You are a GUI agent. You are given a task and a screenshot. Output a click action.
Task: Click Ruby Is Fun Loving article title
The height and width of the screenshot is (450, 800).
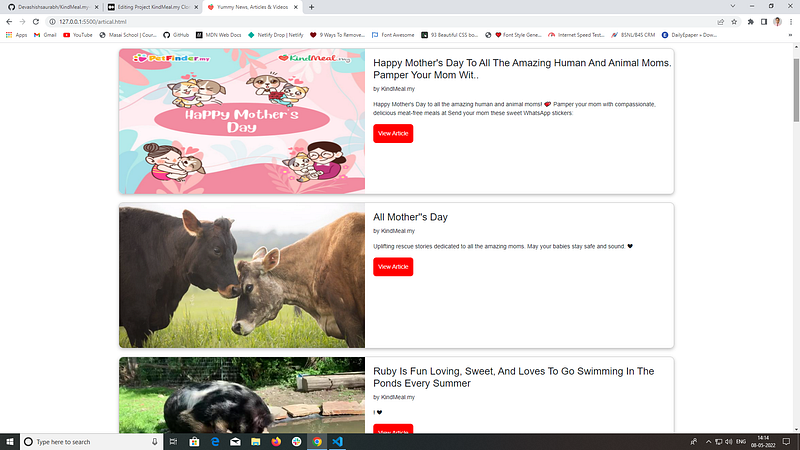(x=513, y=377)
